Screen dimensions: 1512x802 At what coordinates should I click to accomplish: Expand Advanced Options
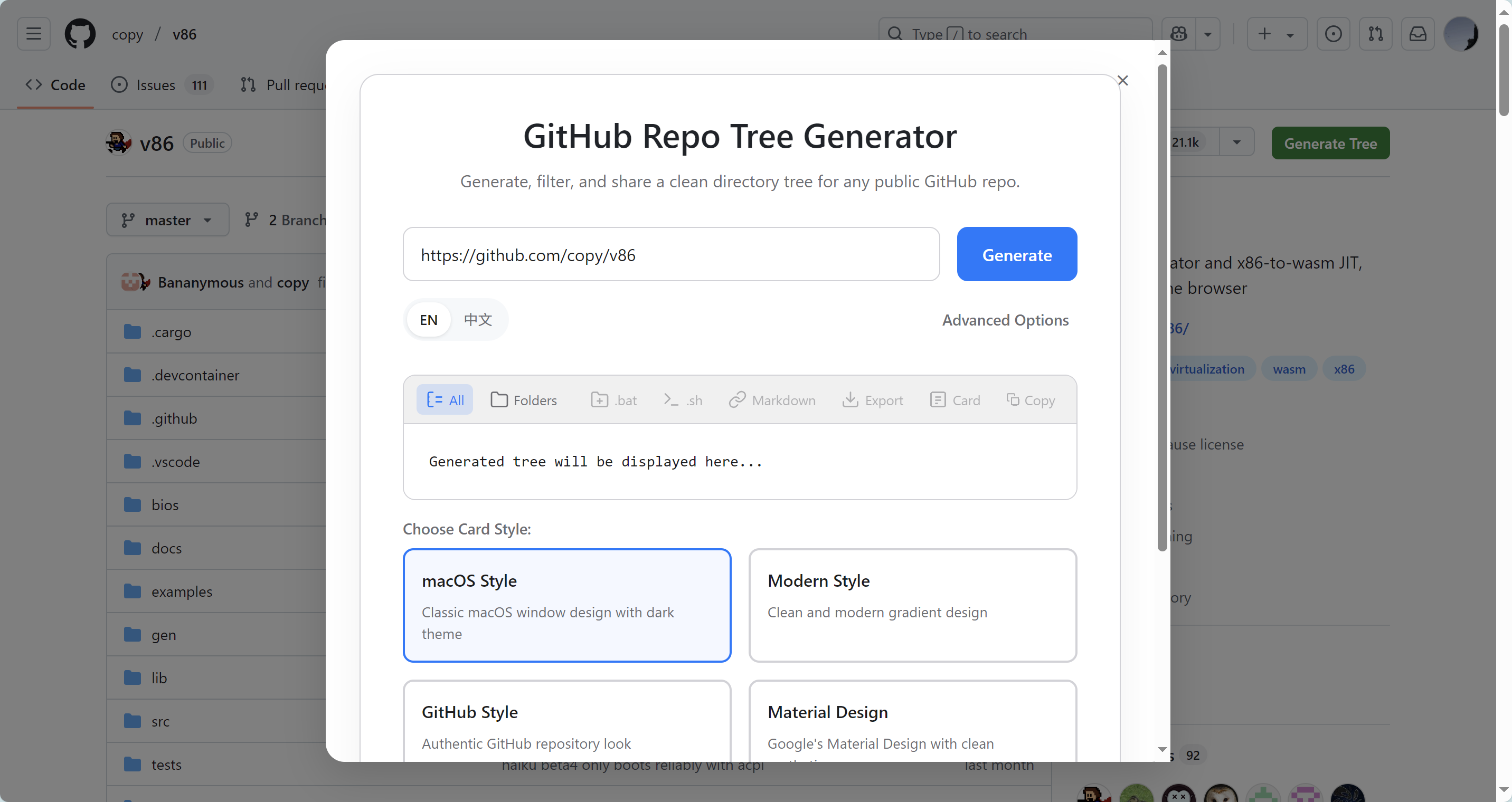[x=1005, y=320]
